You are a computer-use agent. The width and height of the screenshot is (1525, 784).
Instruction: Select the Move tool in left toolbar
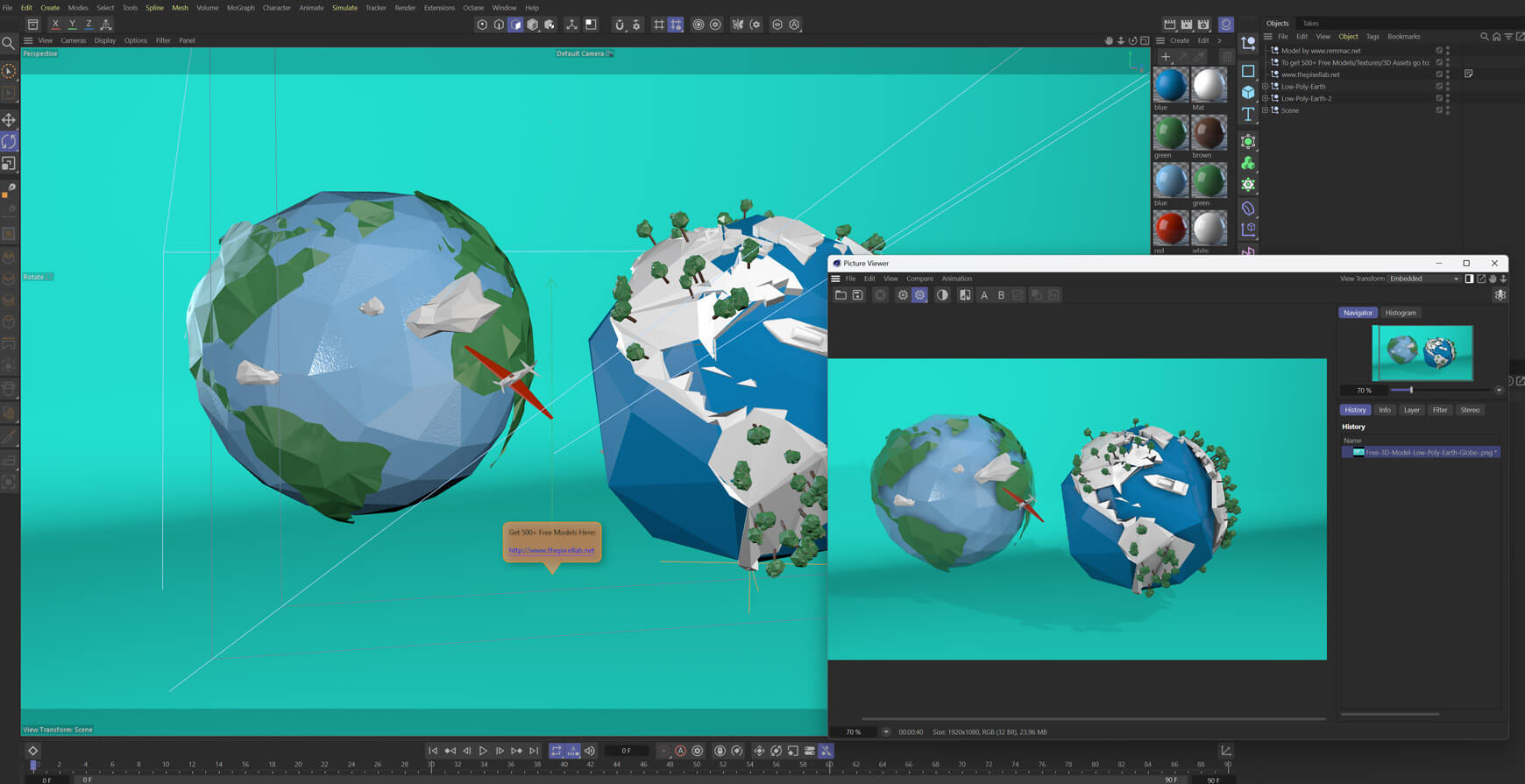click(x=9, y=120)
